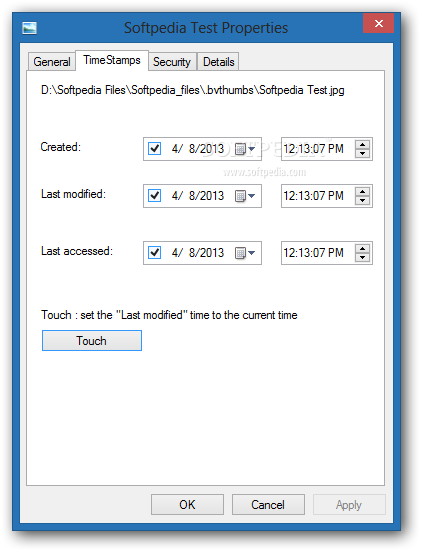Open the Security tab
Image resolution: width=421 pixels, height=551 pixels.
(x=172, y=62)
